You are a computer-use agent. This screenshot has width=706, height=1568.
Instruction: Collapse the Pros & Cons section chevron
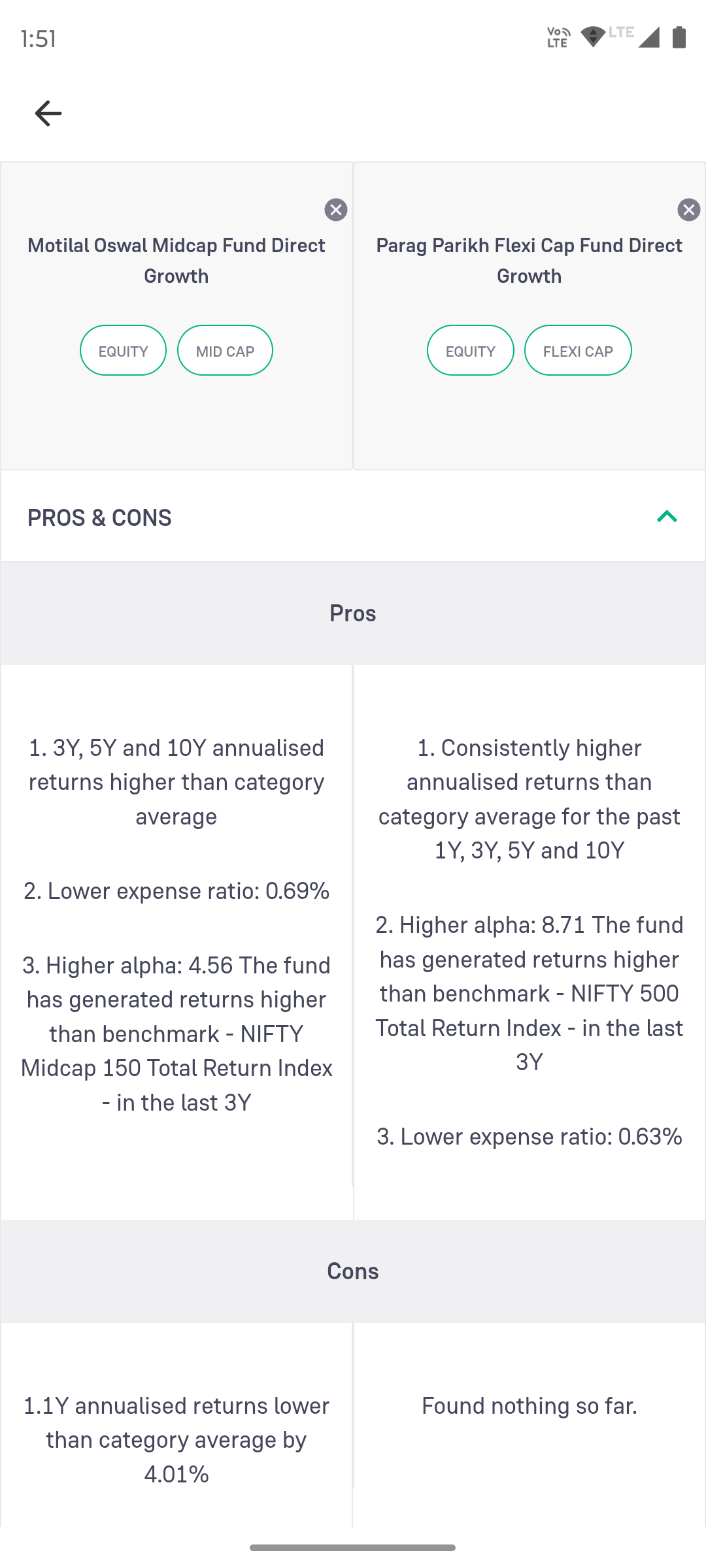pyautogui.click(x=667, y=517)
